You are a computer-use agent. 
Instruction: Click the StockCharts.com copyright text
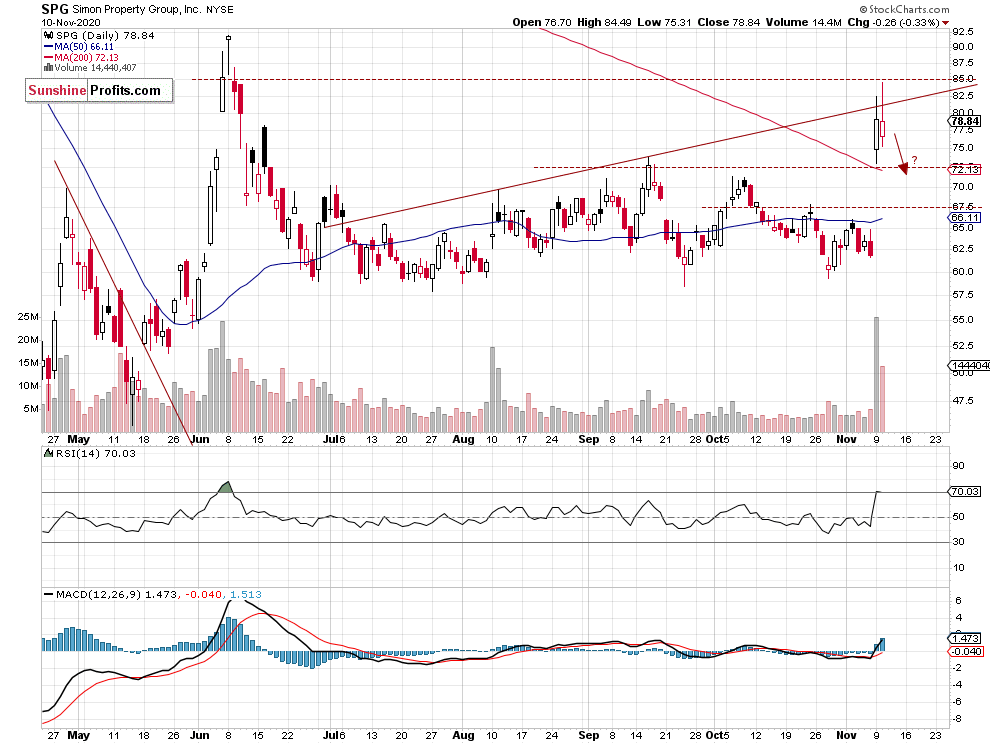pos(904,9)
